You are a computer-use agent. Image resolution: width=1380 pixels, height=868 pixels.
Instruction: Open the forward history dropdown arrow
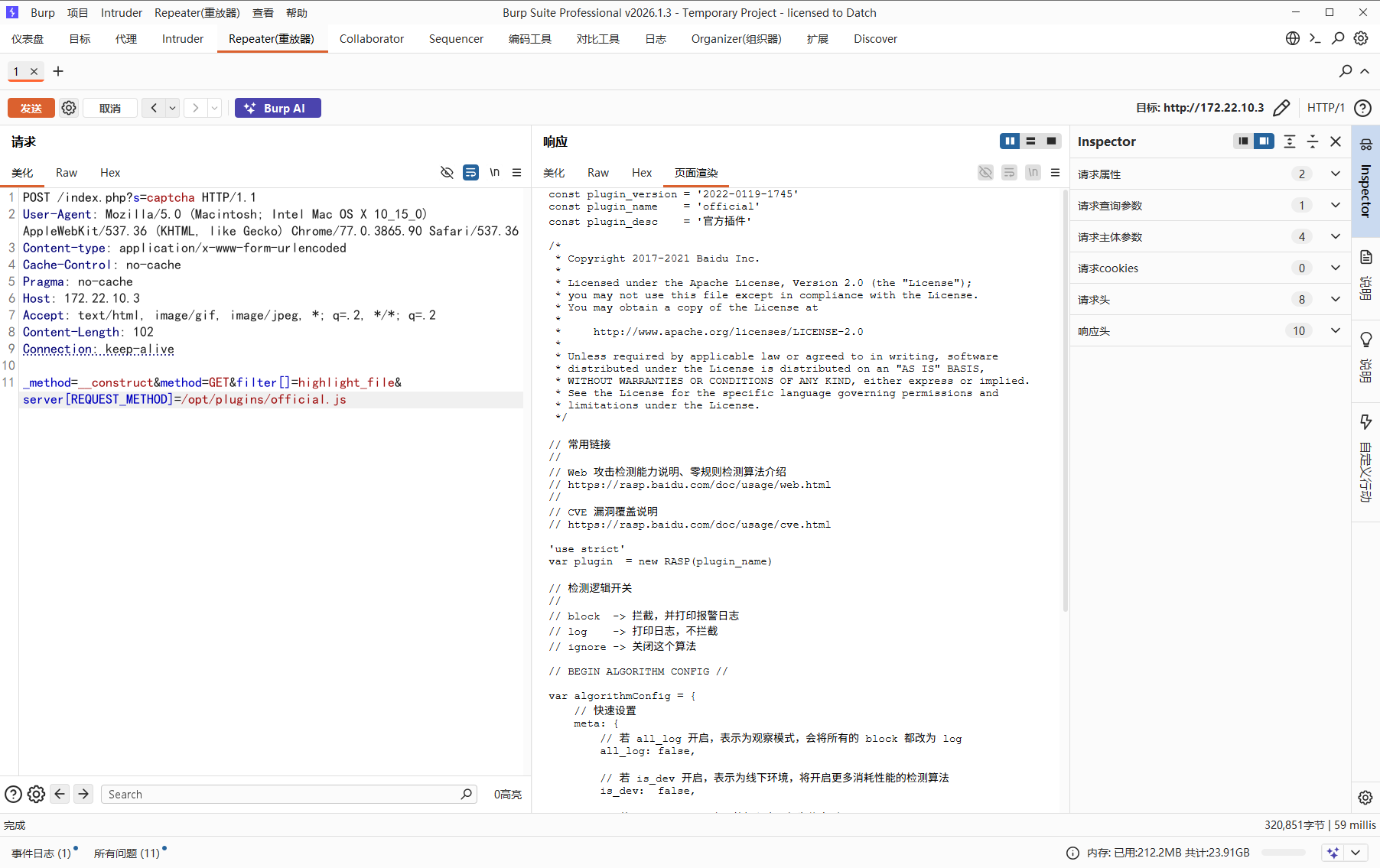pyautogui.click(x=215, y=108)
